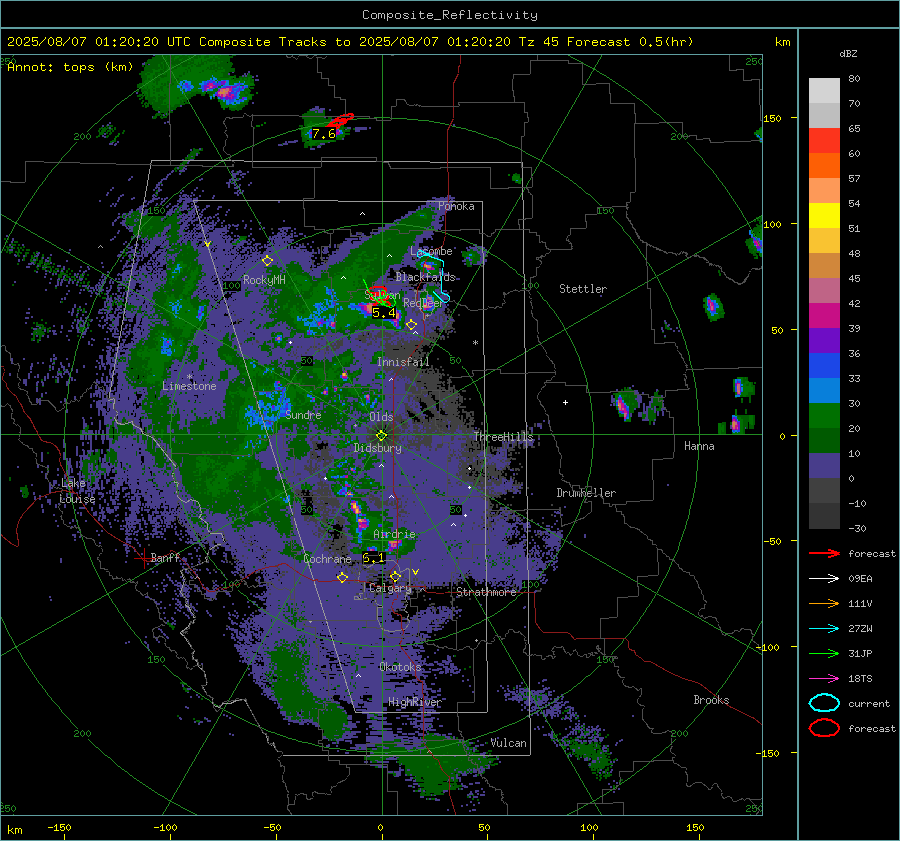Click the Lacombe town label
The height and width of the screenshot is (841, 900).
click(x=431, y=251)
